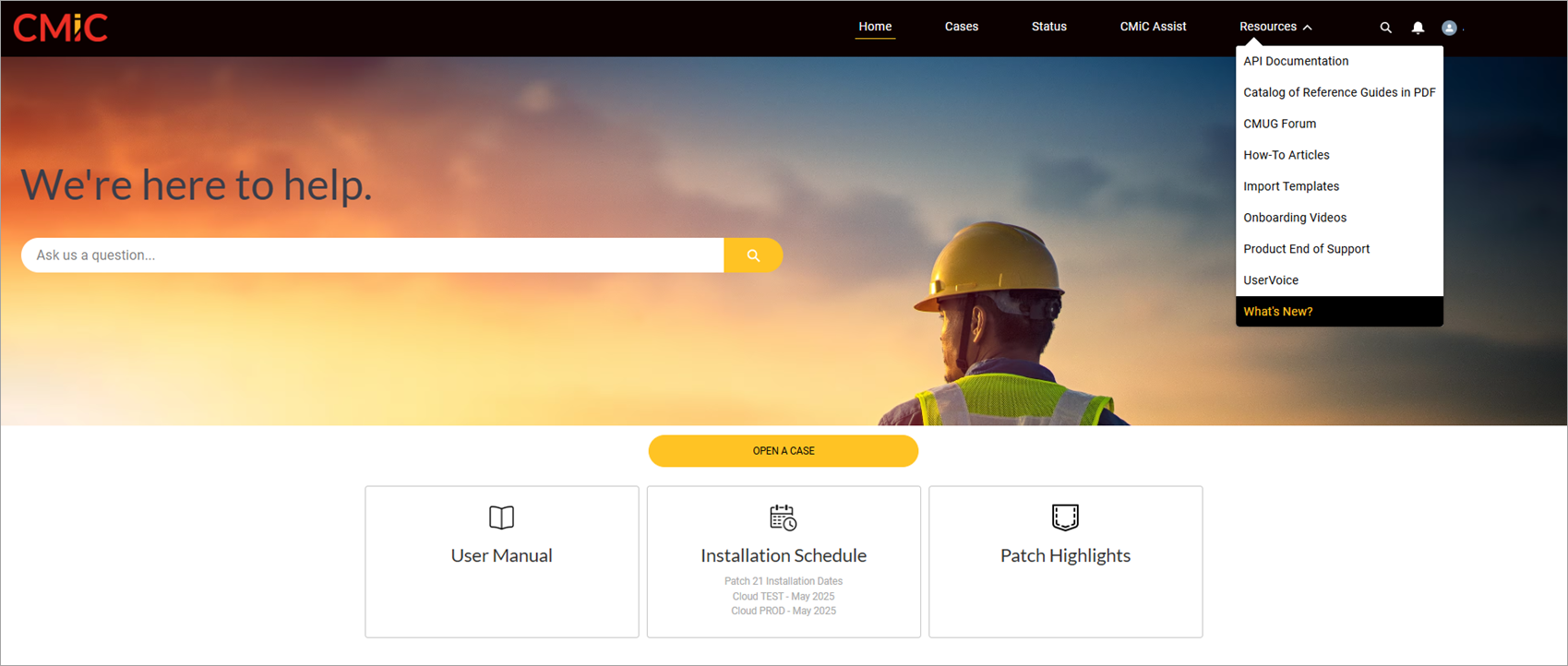Click the Cloud TEST - May 2025 text
The height and width of the screenshot is (666, 1568).
click(784, 596)
